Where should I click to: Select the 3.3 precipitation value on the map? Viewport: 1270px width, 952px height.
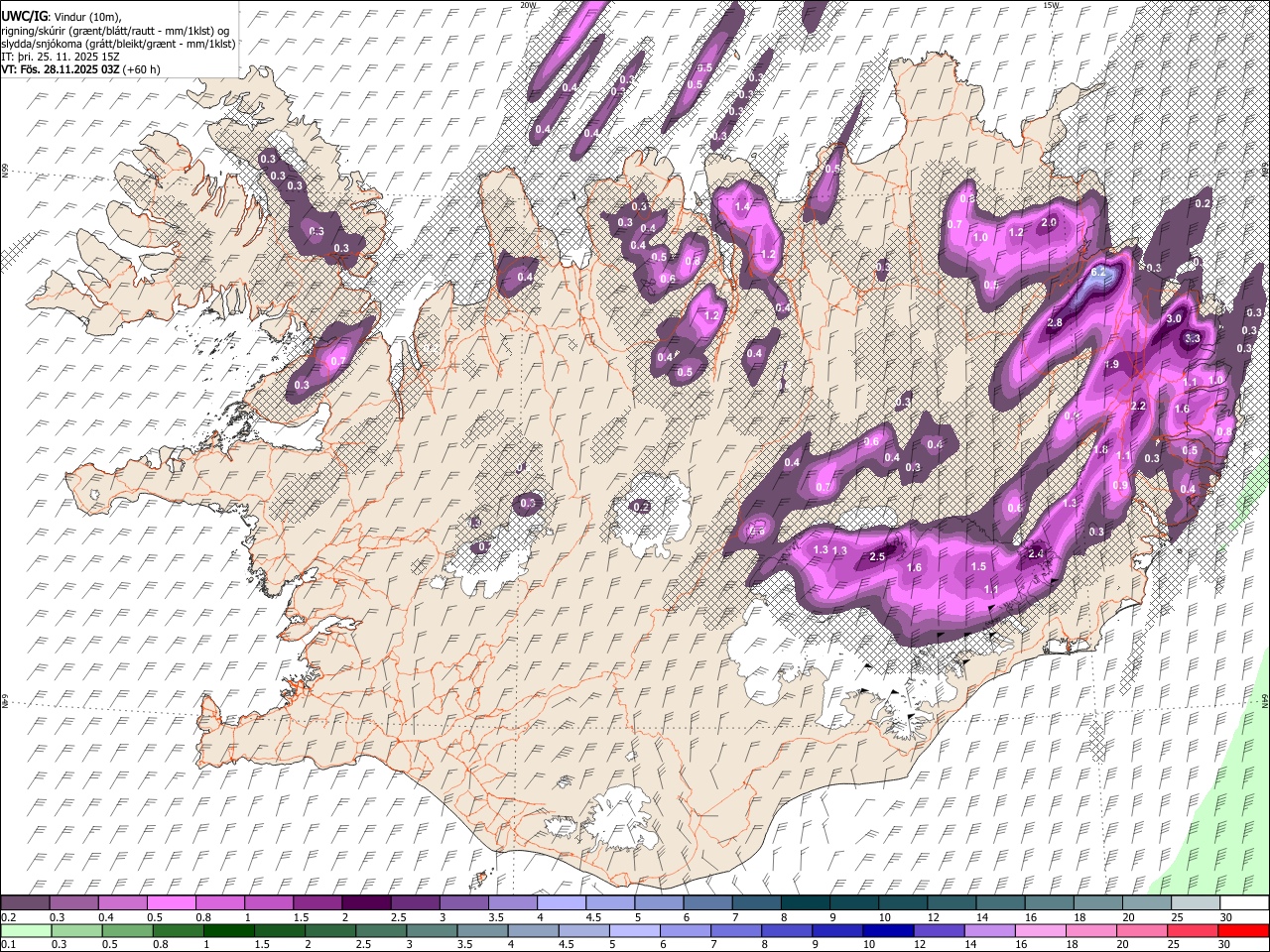coord(1193,338)
